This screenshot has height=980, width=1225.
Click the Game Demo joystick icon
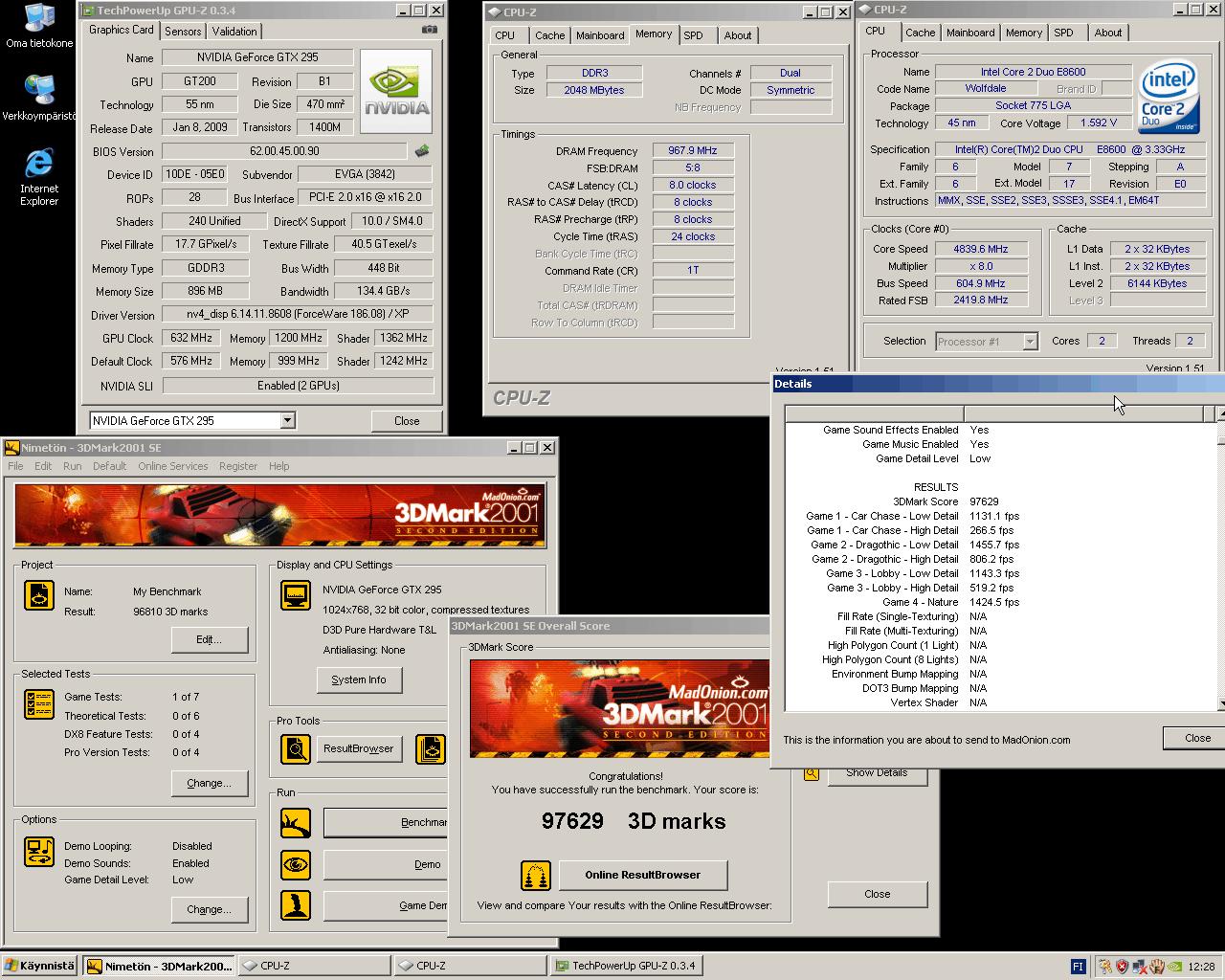pyautogui.click(x=296, y=905)
